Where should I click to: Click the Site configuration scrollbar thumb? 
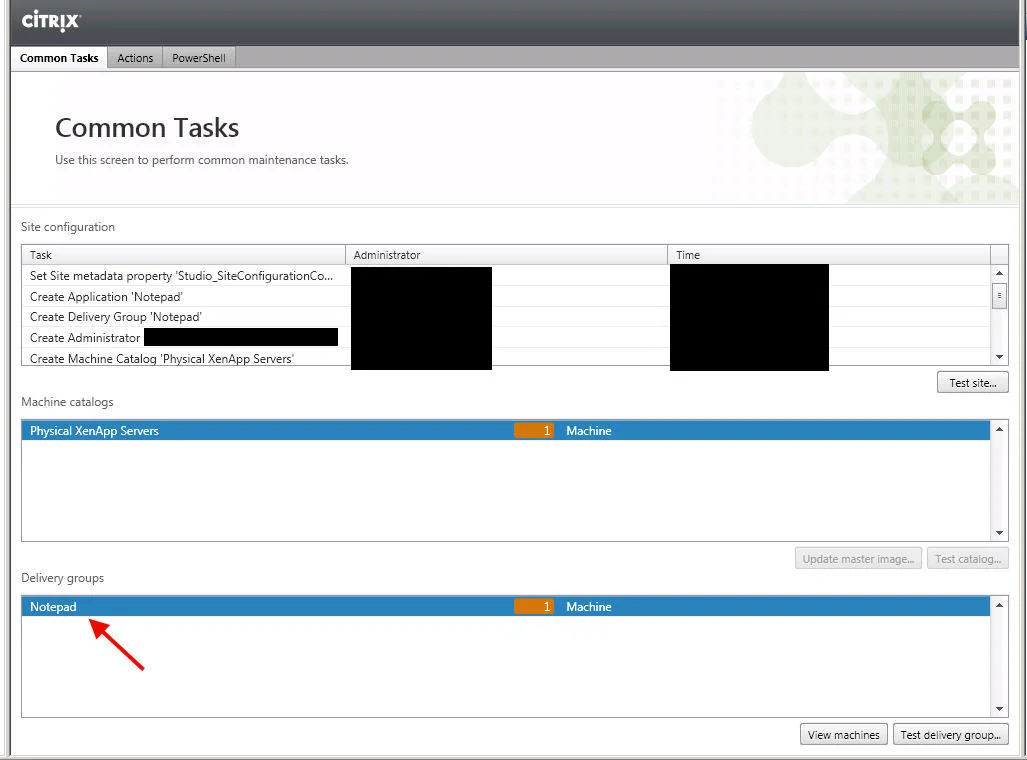click(x=999, y=295)
